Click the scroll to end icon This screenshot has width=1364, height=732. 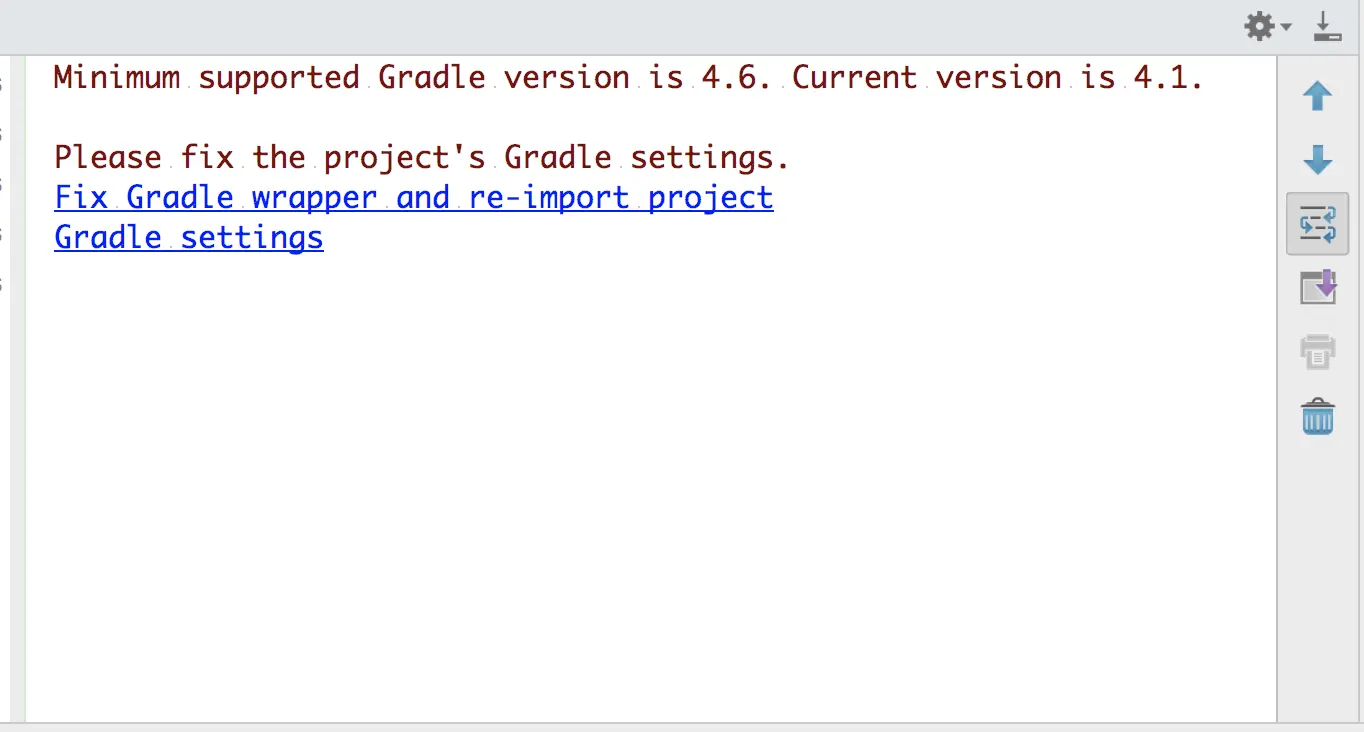[x=1317, y=287]
